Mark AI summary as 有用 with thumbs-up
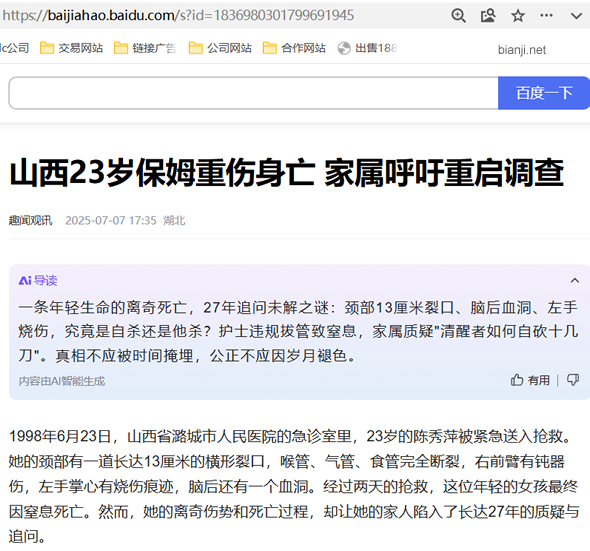 [530, 380]
